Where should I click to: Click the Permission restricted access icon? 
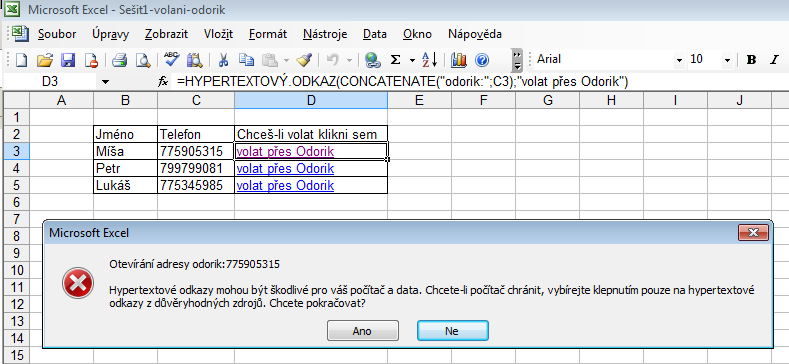pyautogui.click(x=91, y=60)
